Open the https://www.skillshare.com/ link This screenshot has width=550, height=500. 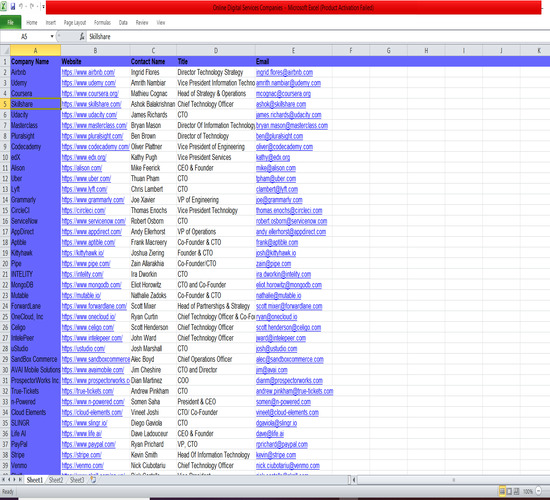tap(92, 104)
